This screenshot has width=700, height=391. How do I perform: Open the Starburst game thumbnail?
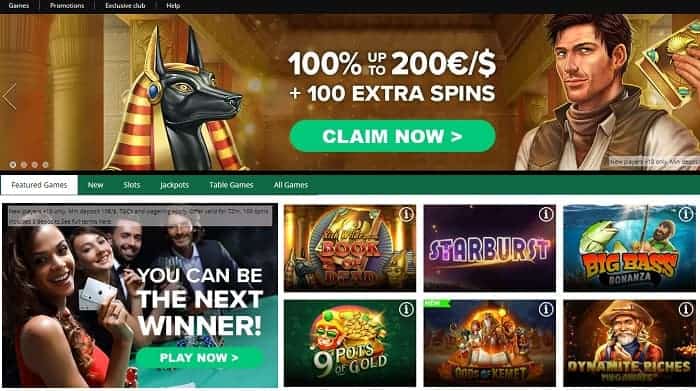(490, 248)
